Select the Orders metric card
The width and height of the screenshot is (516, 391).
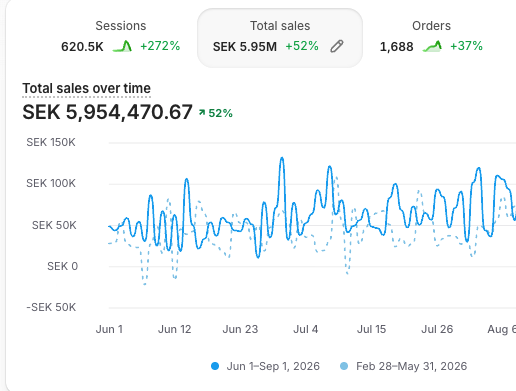point(431,38)
